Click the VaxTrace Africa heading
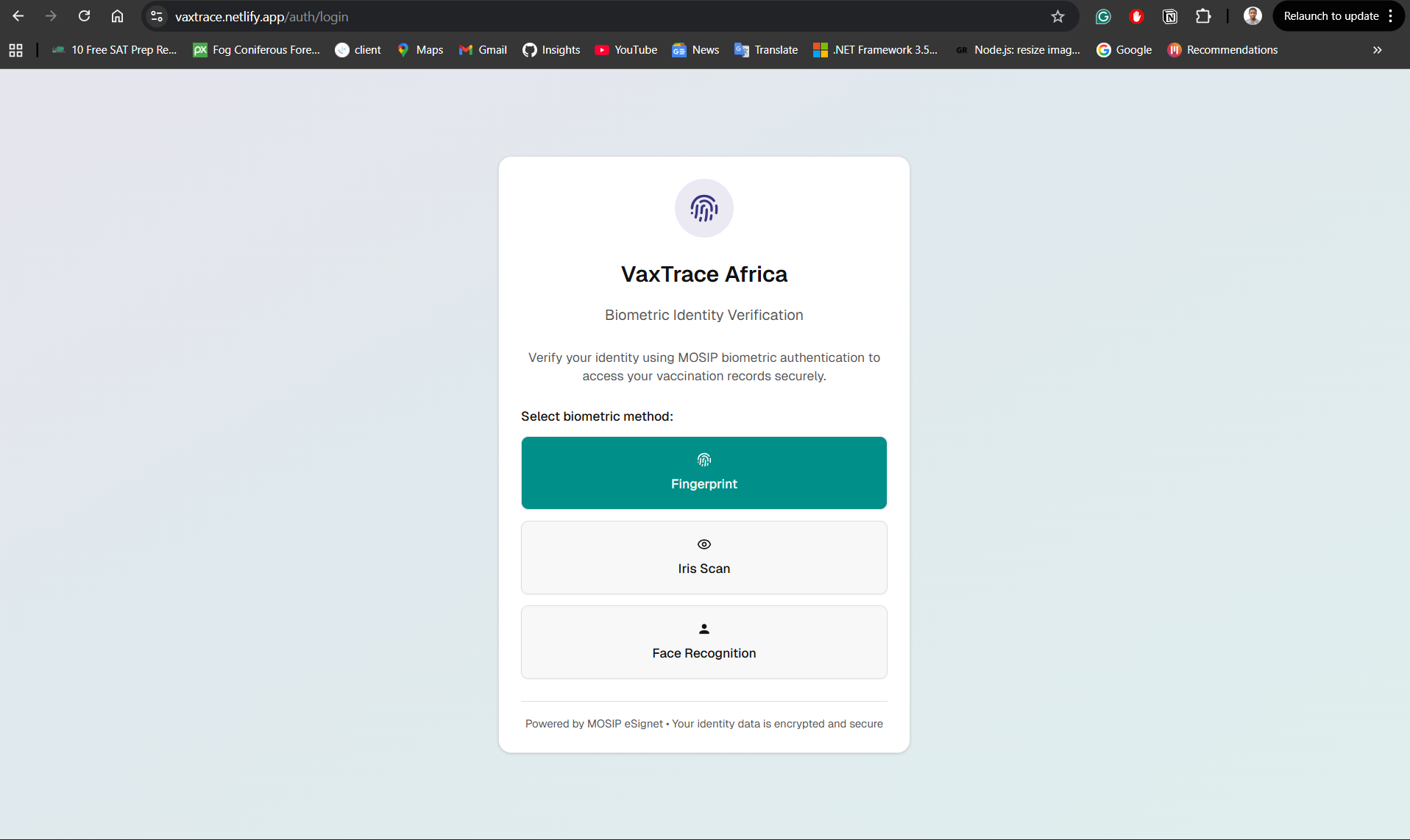Screen dimensions: 1410x840 704,274
